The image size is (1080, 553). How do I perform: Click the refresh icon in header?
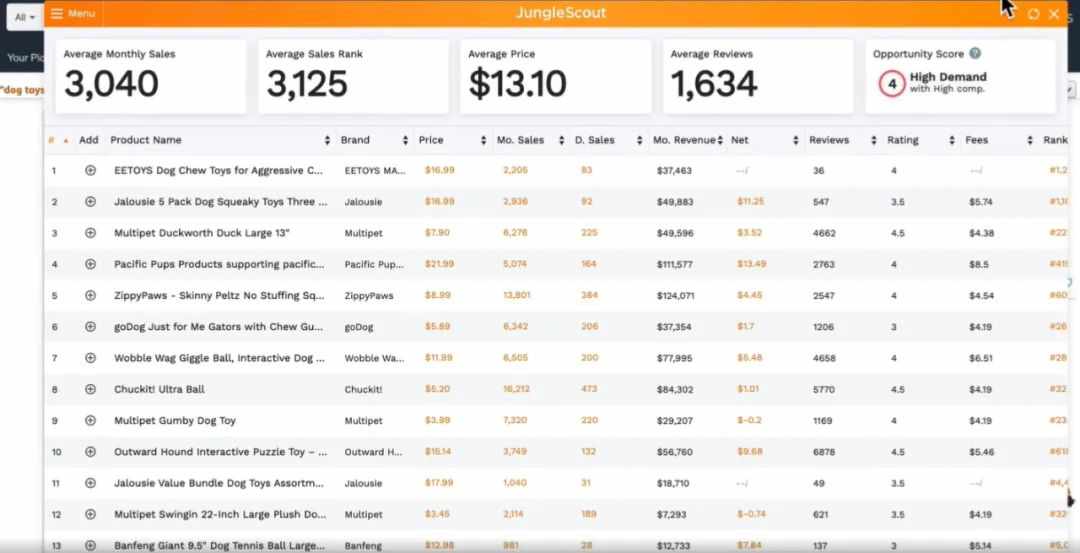click(1033, 14)
